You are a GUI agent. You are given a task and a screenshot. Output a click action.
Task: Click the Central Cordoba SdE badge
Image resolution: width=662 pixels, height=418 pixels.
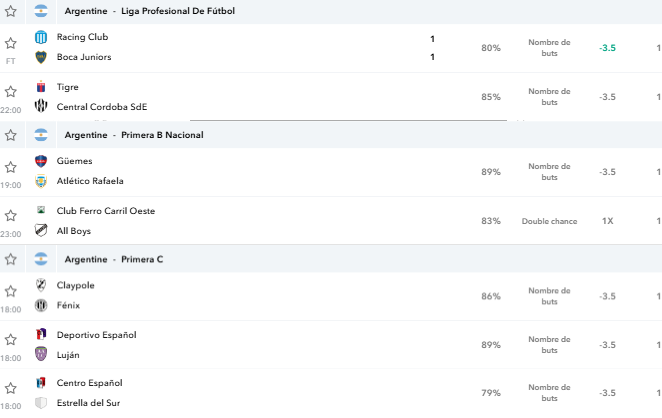(41, 106)
